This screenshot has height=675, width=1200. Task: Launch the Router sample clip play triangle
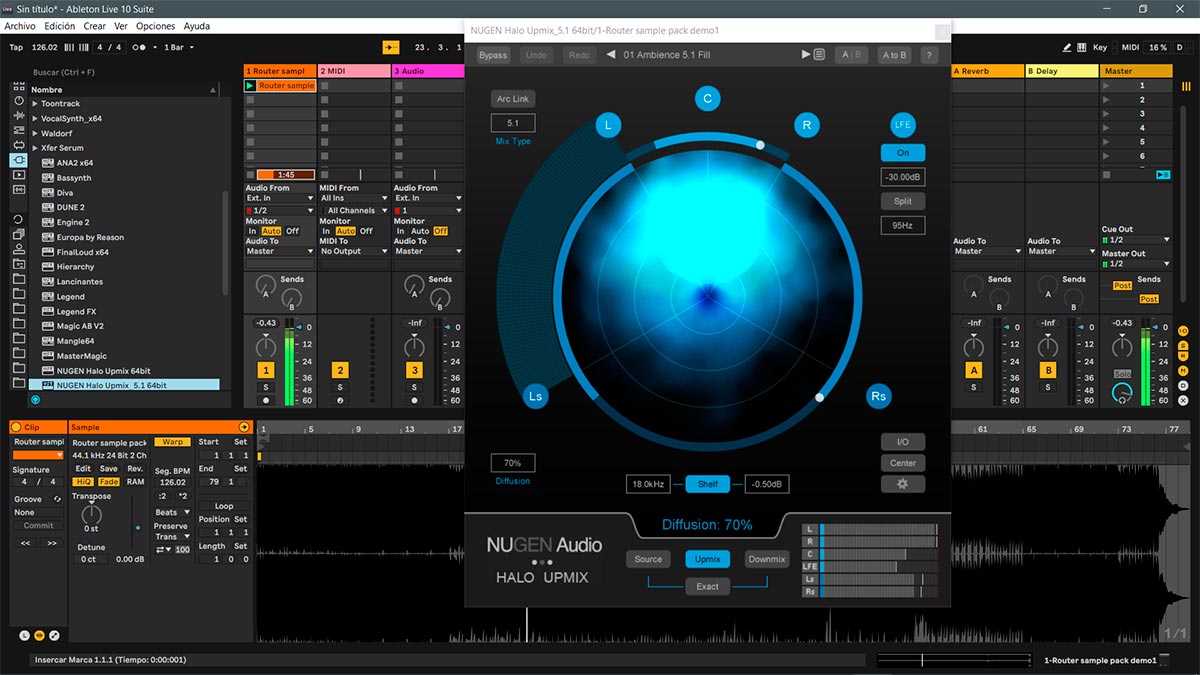coord(250,86)
